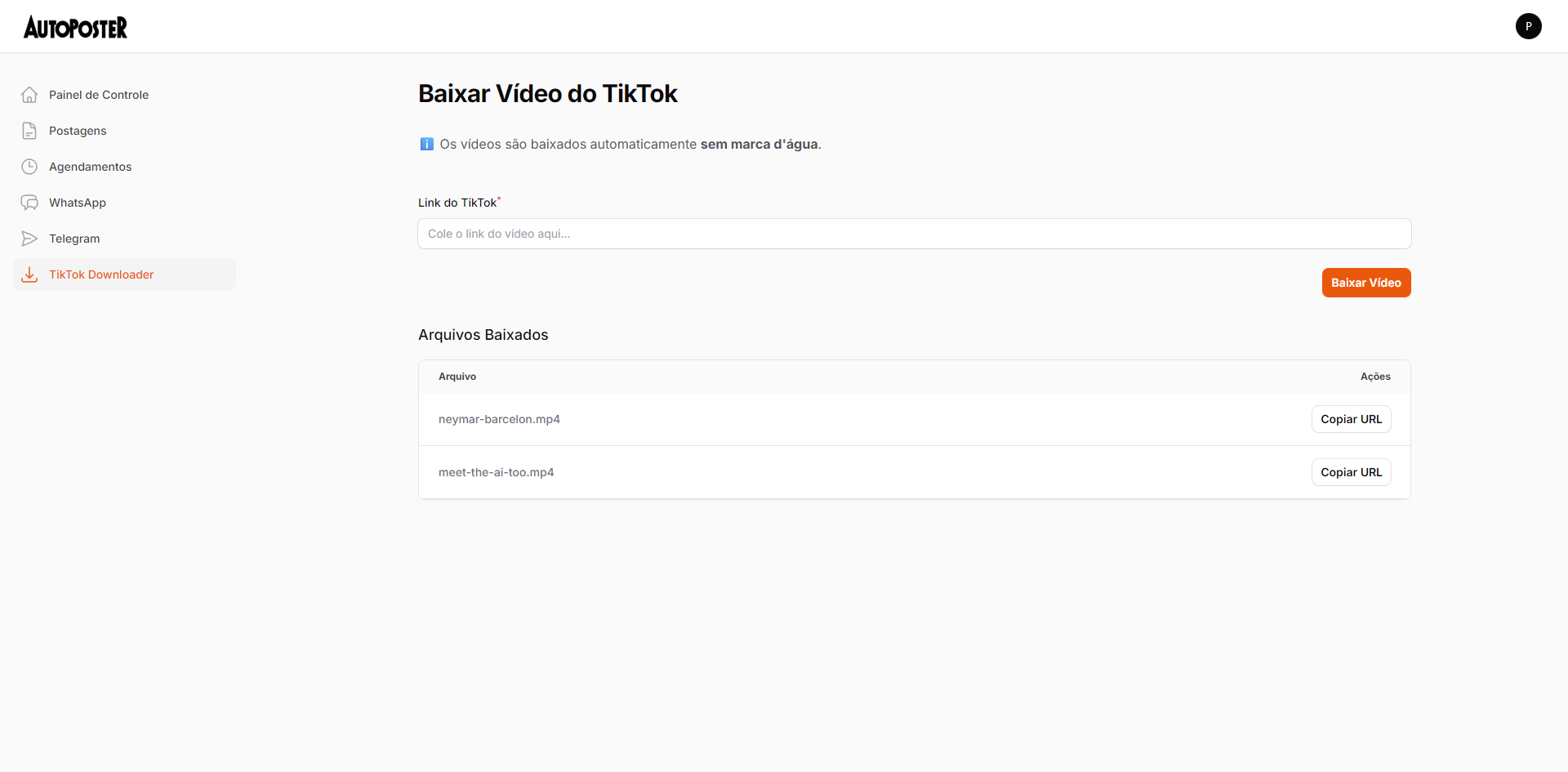
Task: Copy URL for neymar-barcelon.mp4
Action: pos(1351,418)
